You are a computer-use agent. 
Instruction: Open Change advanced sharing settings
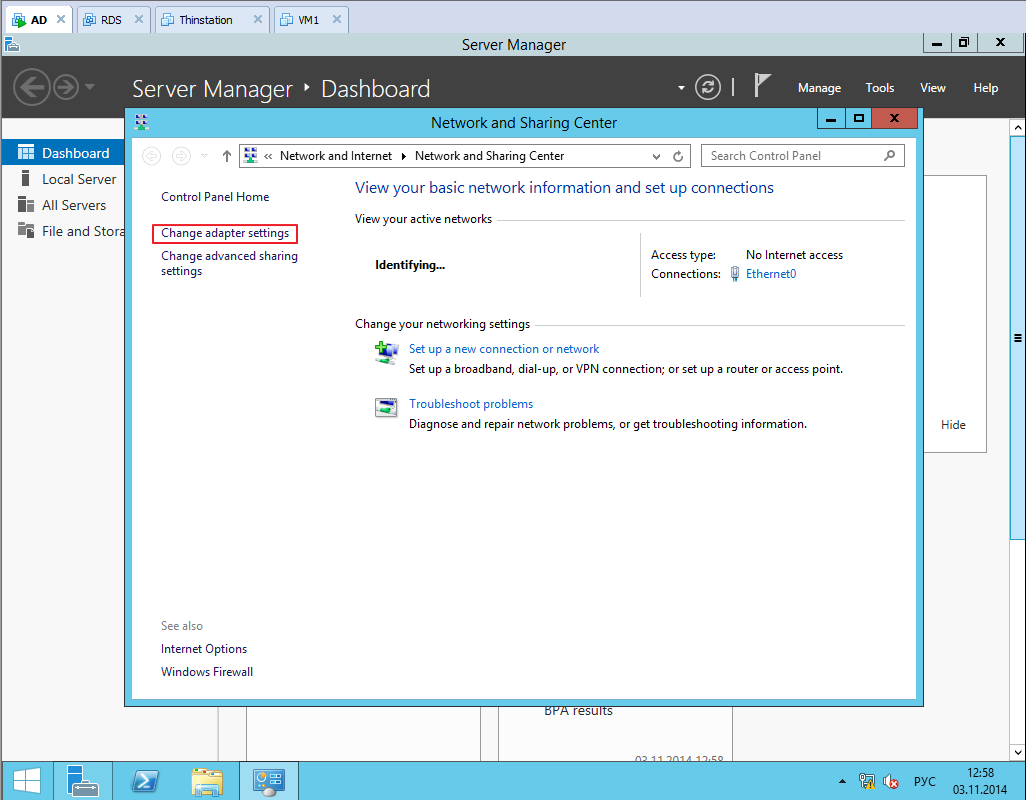229,264
